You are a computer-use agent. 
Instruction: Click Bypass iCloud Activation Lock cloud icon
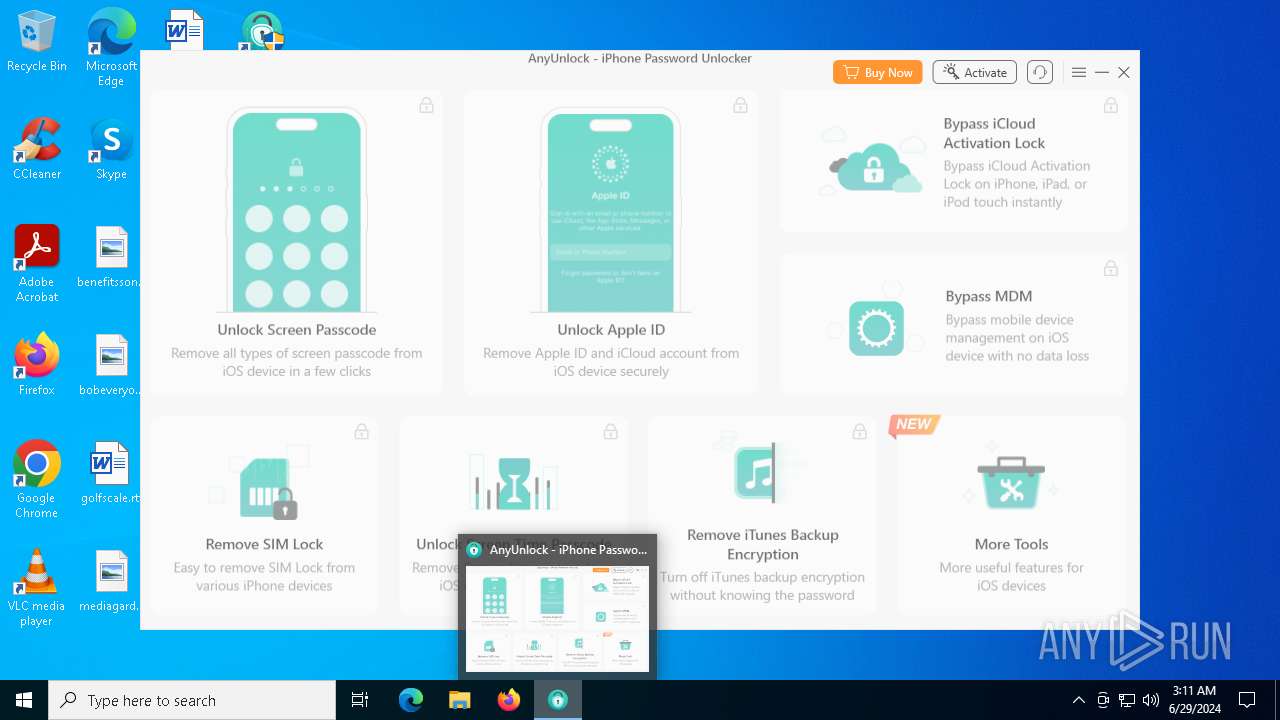tap(871, 161)
